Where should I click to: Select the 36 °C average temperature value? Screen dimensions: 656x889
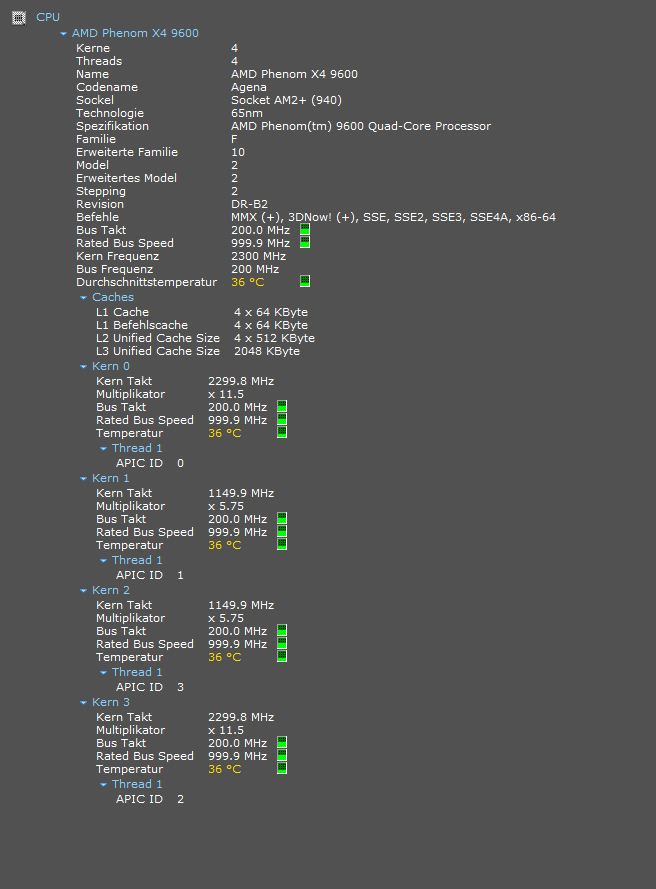pyautogui.click(x=248, y=282)
